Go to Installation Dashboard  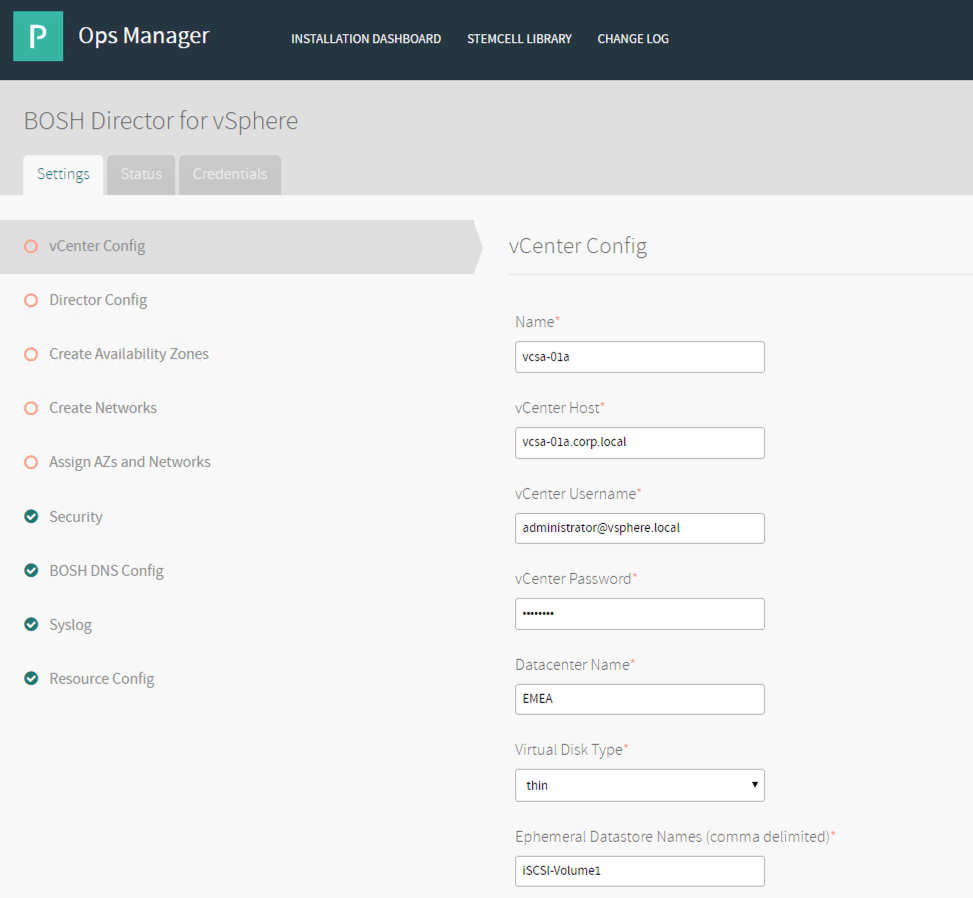point(366,39)
